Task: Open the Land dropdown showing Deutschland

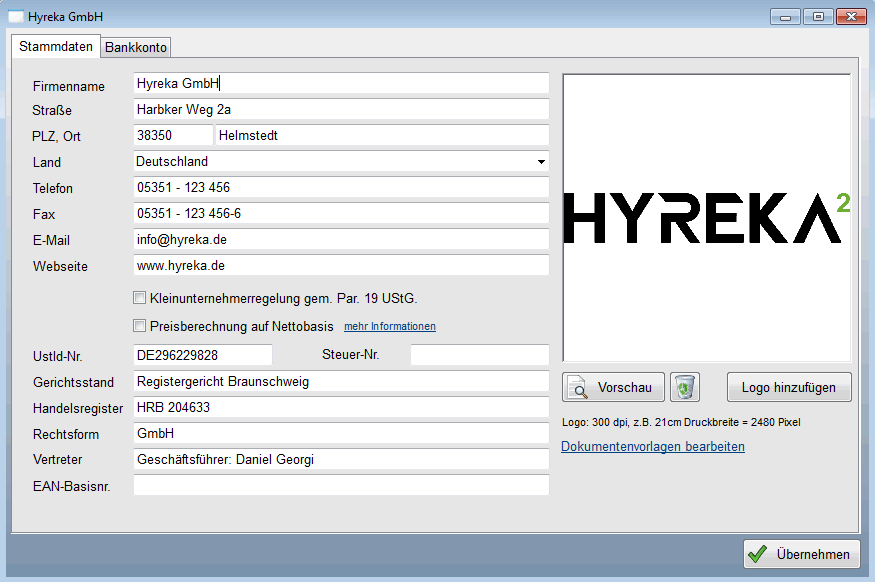Action: click(x=341, y=162)
